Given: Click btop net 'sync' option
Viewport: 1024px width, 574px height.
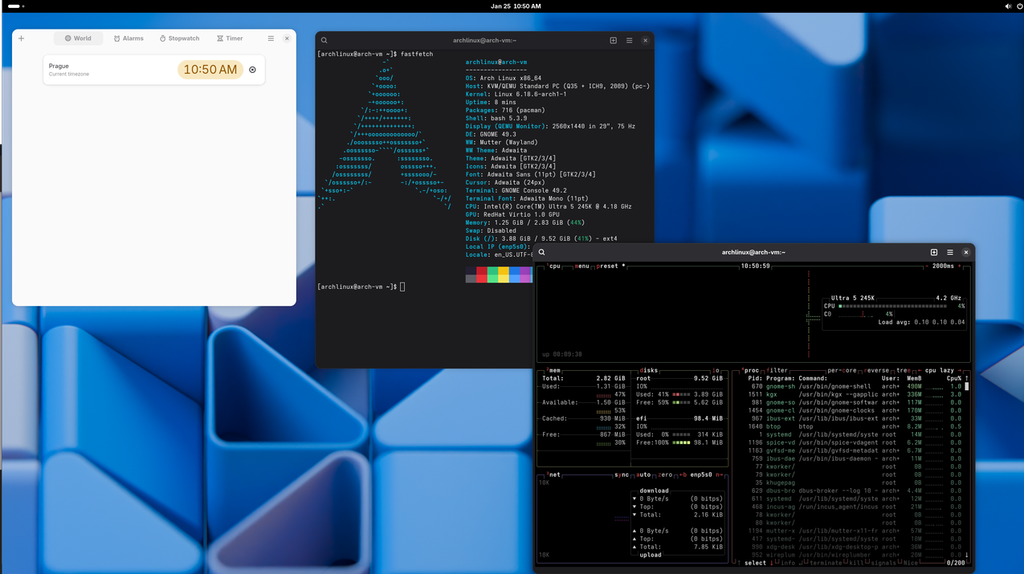Looking at the screenshot, I should coord(621,475).
